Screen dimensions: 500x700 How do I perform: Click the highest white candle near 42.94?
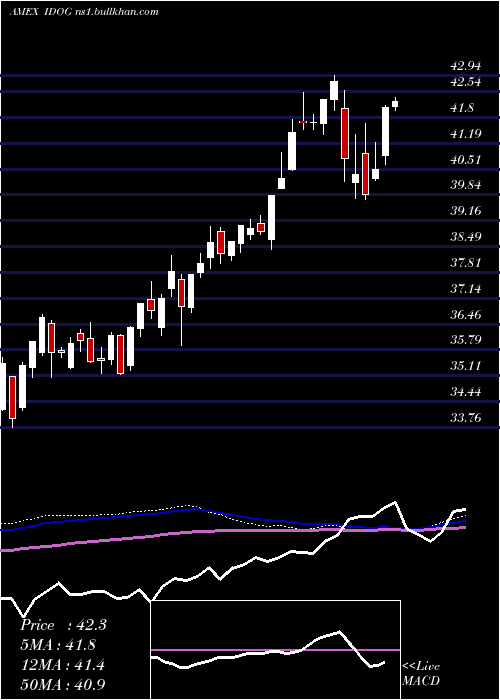(x=334, y=91)
